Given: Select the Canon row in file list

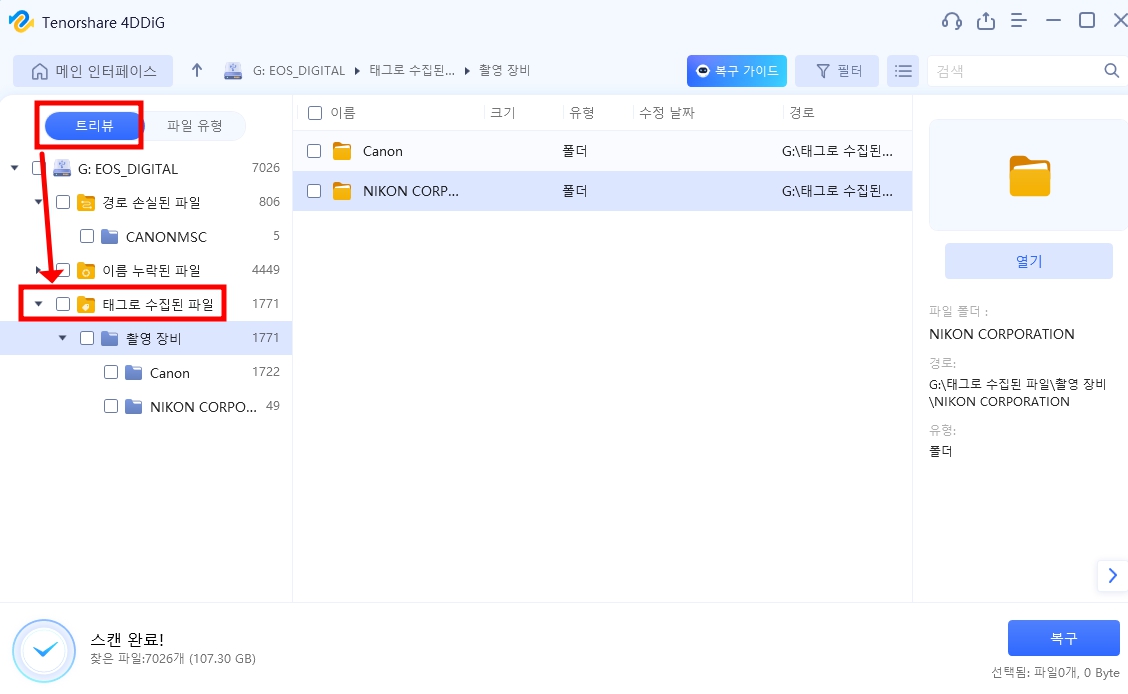Looking at the screenshot, I should point(602,151).
